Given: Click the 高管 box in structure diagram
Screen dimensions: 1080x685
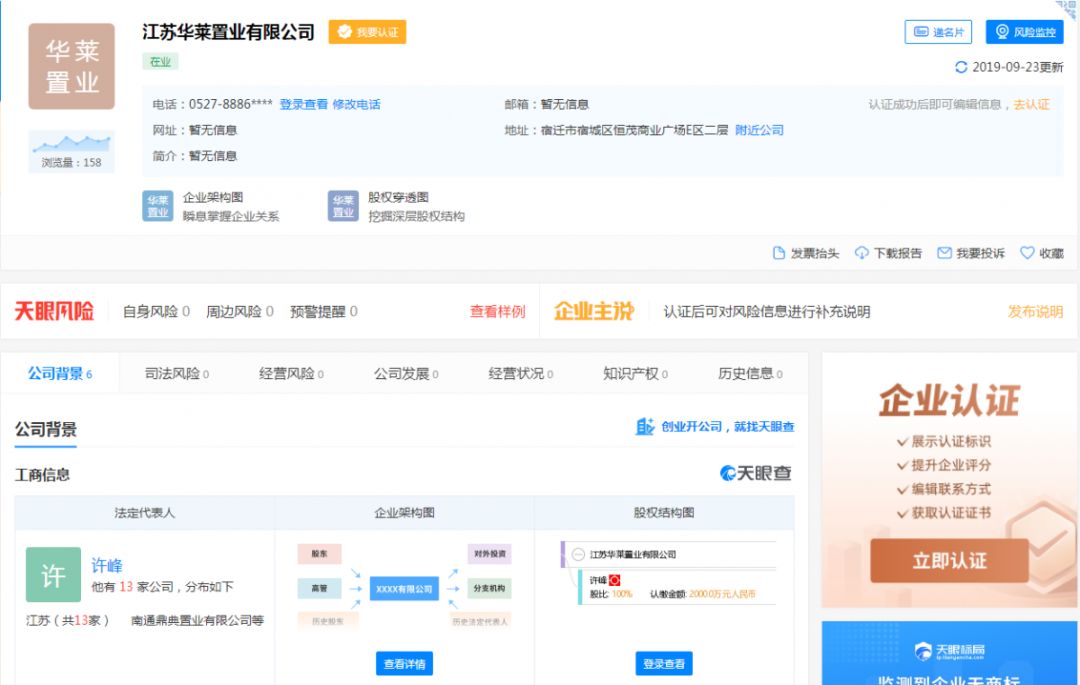Looking at the screenshot, I should pyautogui.click(x=319, y=588).
